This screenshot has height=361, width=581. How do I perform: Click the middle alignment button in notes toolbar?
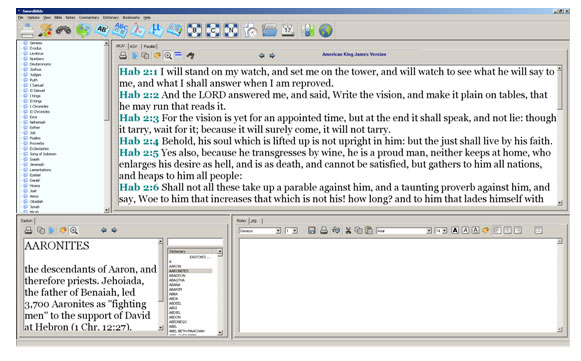pos(508,230)
